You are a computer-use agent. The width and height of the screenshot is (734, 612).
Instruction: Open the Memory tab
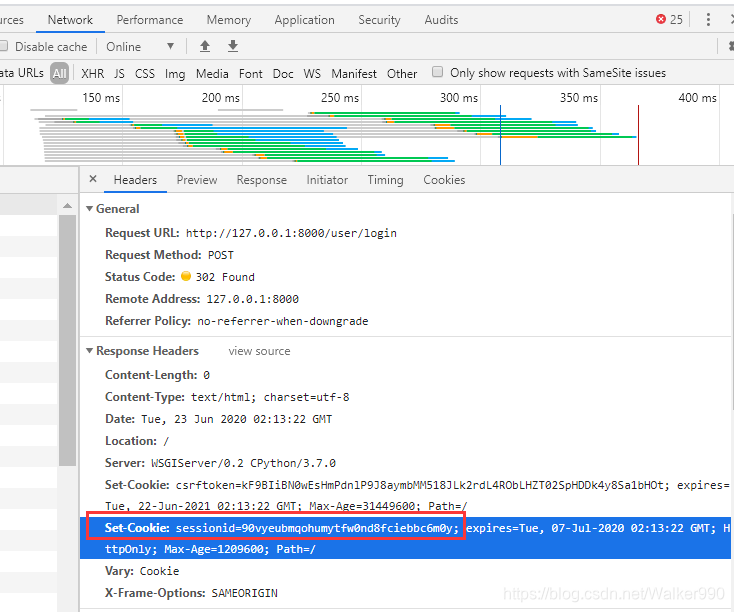pyautogui.click(x=229, y=20)
